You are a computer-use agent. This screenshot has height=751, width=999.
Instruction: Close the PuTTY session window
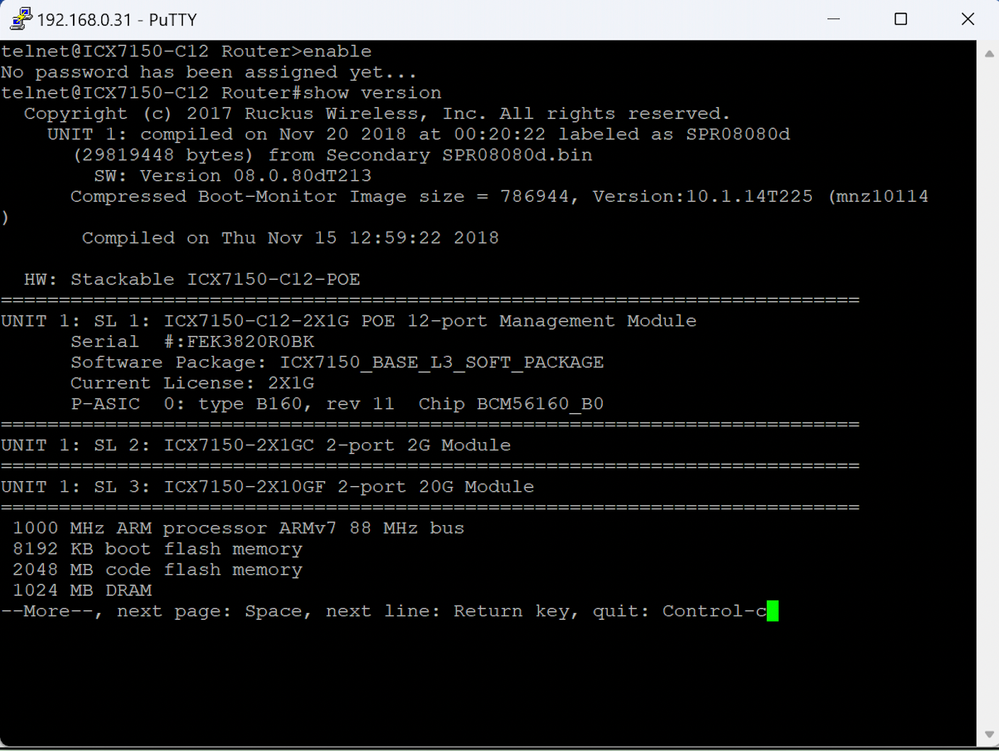click(966, 19)
